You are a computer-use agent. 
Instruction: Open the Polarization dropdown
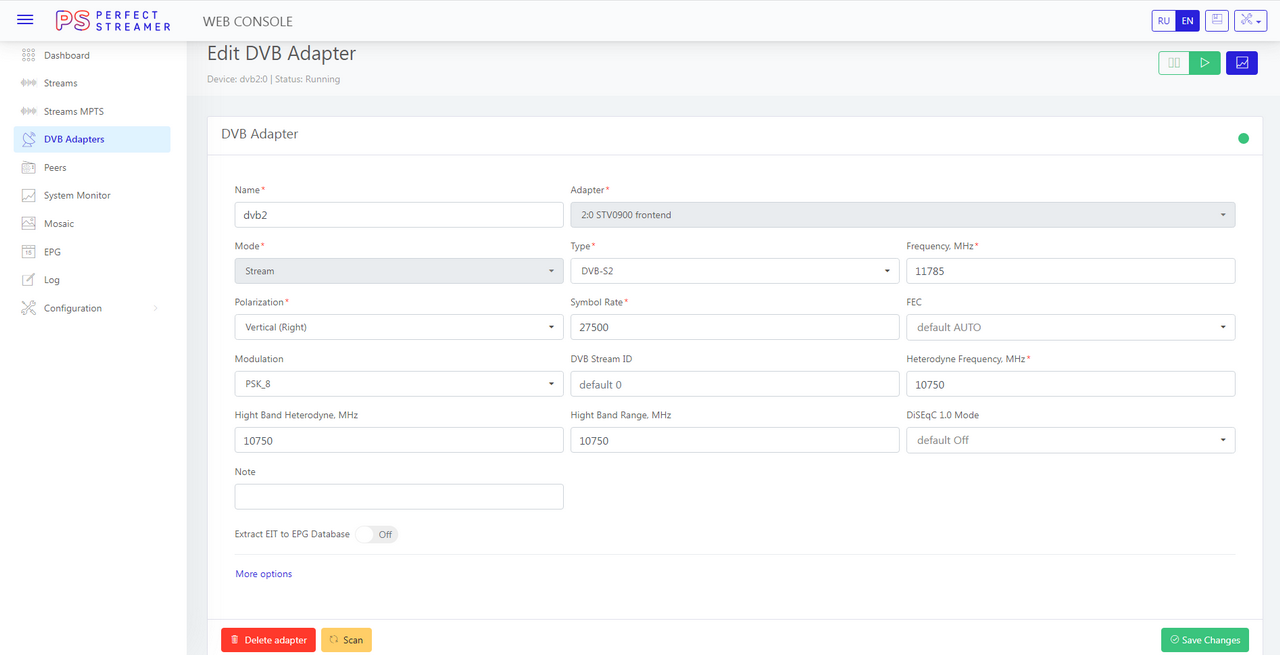click(399, 327)
